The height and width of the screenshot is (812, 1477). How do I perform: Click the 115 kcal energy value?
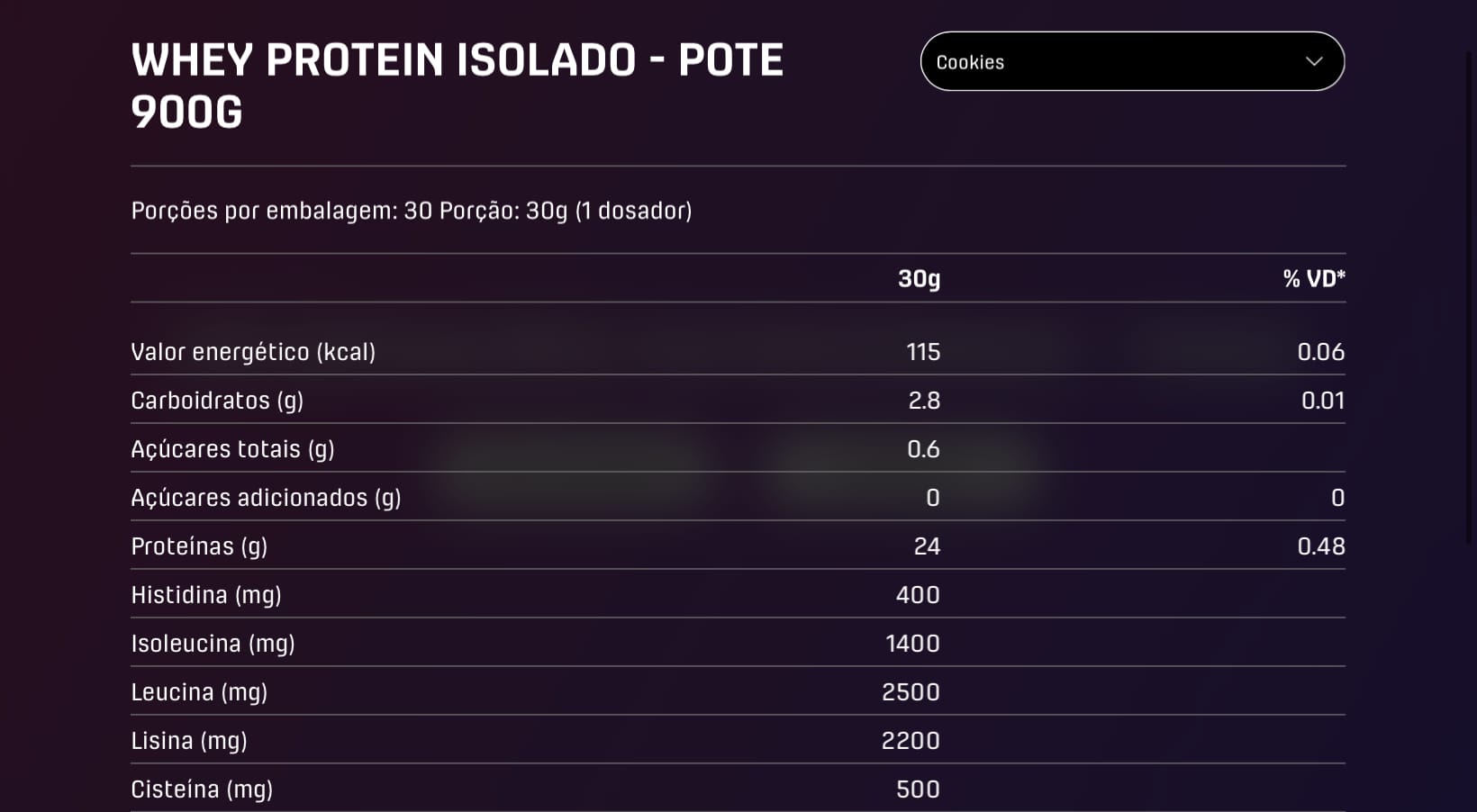click(x=922, y=351)
